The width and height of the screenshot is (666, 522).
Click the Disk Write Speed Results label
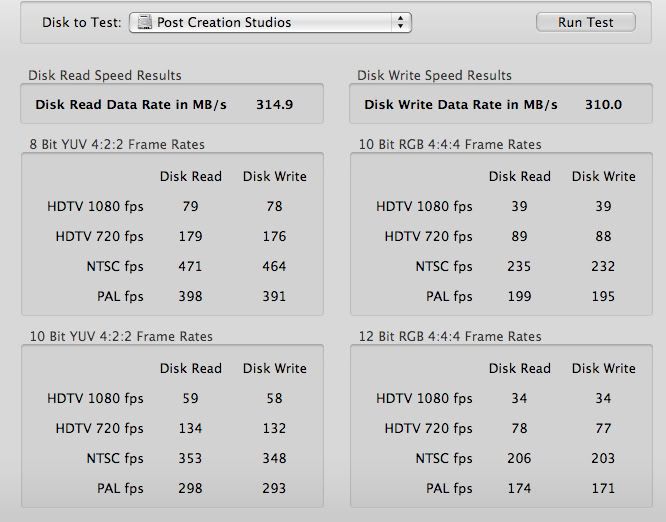[435, 76]
